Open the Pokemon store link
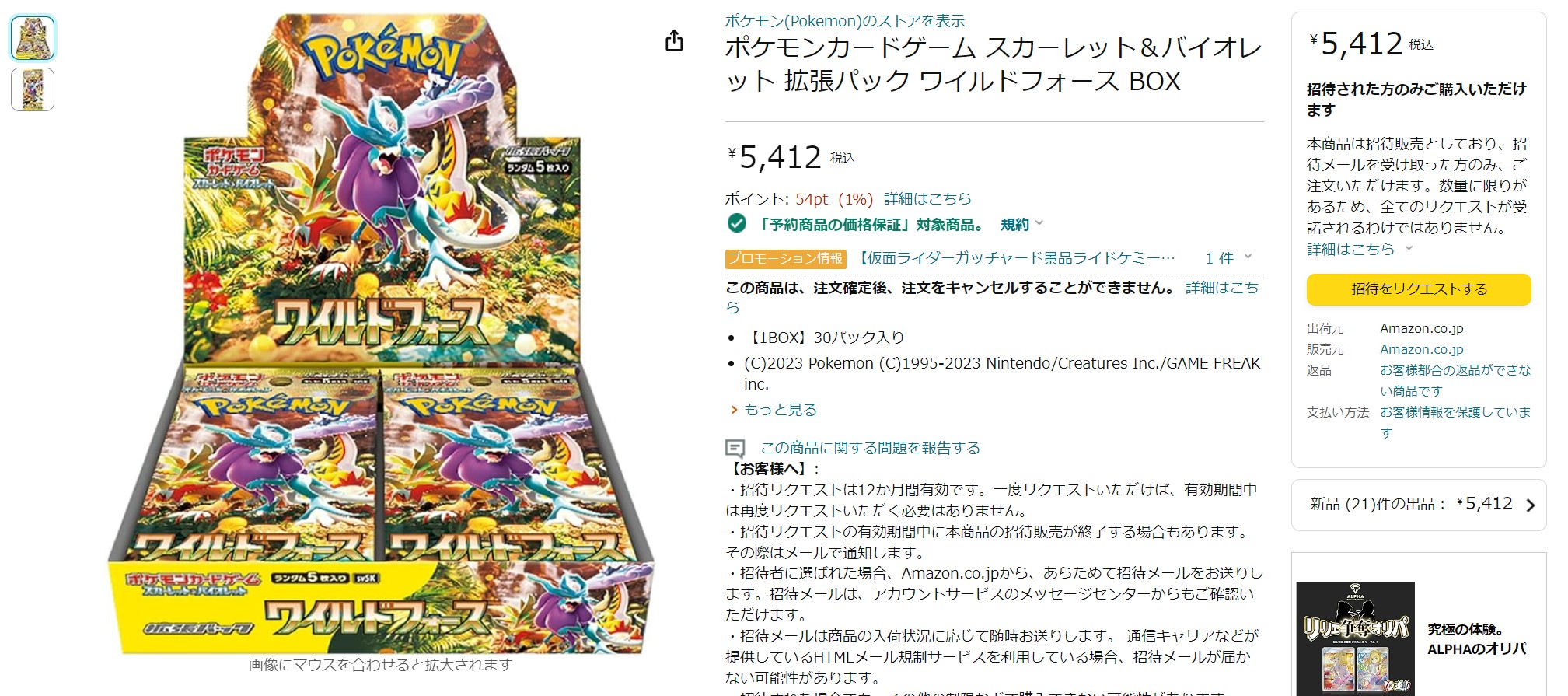The height and width of the screenshot is (696, 1568). pos(845,21)
